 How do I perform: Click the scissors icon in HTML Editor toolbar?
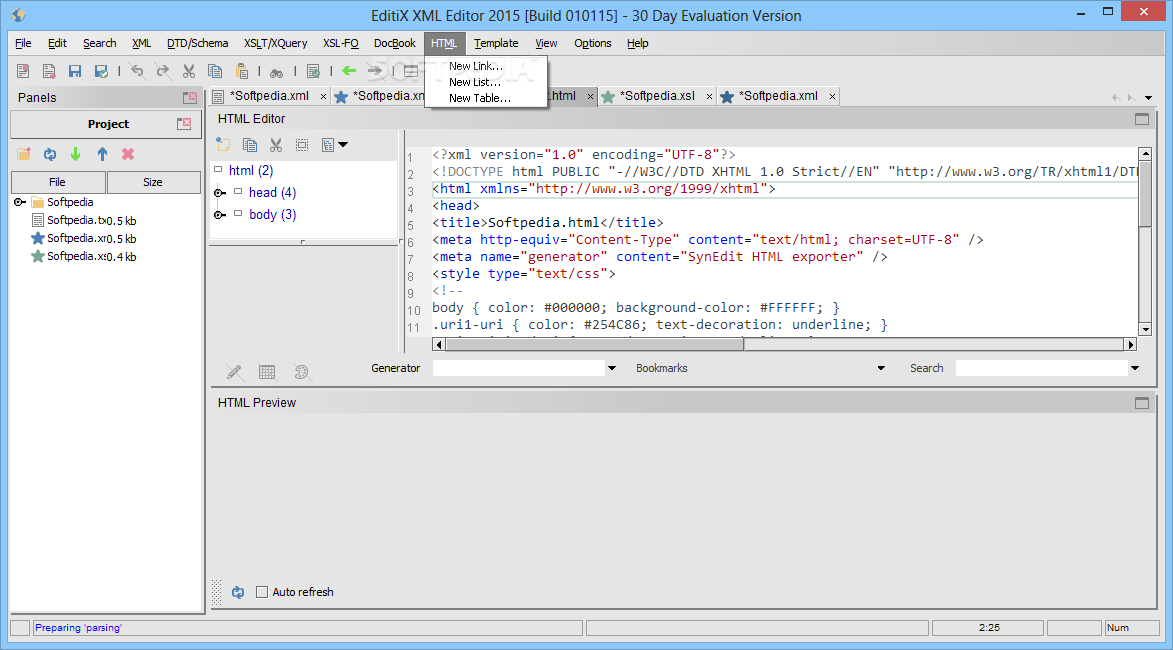(276, 145)
